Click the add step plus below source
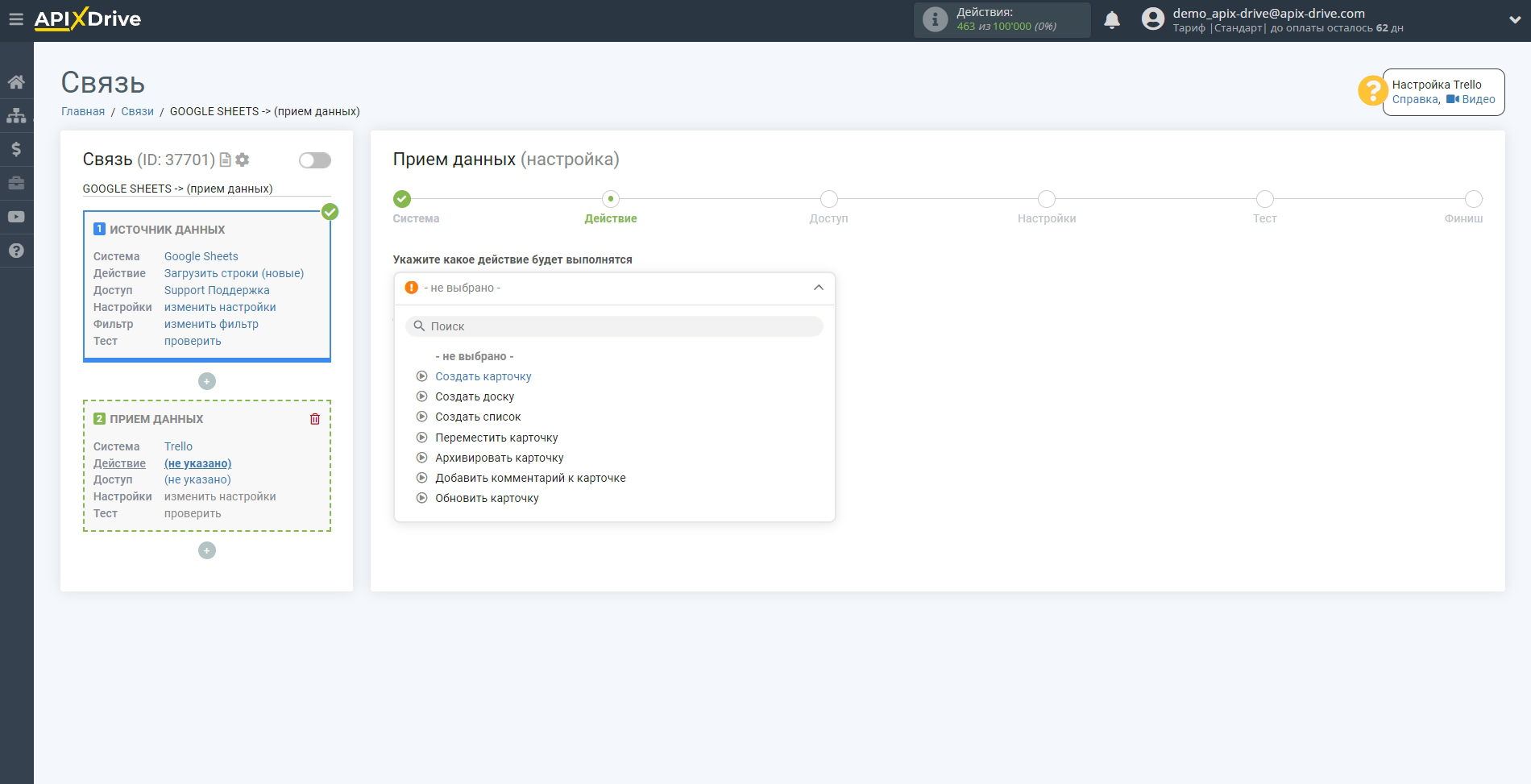This screenshot has height=784, width=1531. 207,381
